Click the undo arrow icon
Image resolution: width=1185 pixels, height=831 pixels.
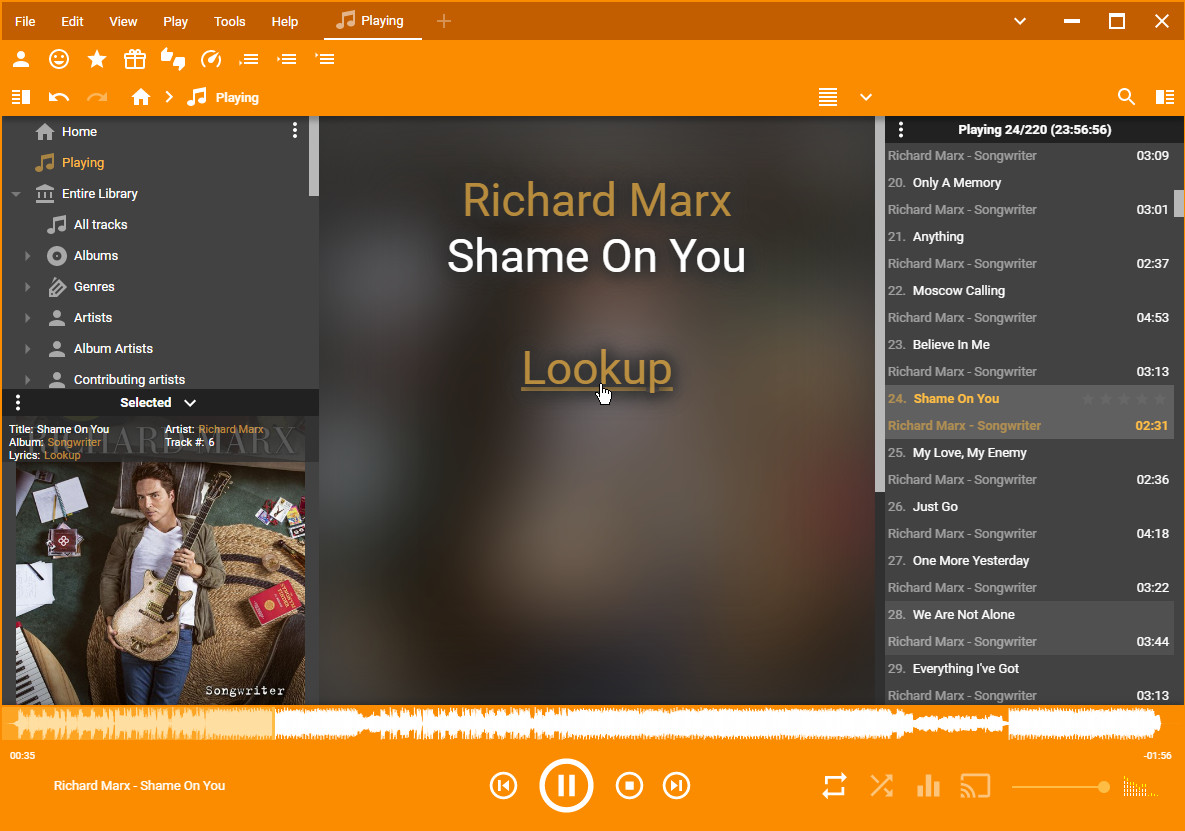[x=59, y=97]
